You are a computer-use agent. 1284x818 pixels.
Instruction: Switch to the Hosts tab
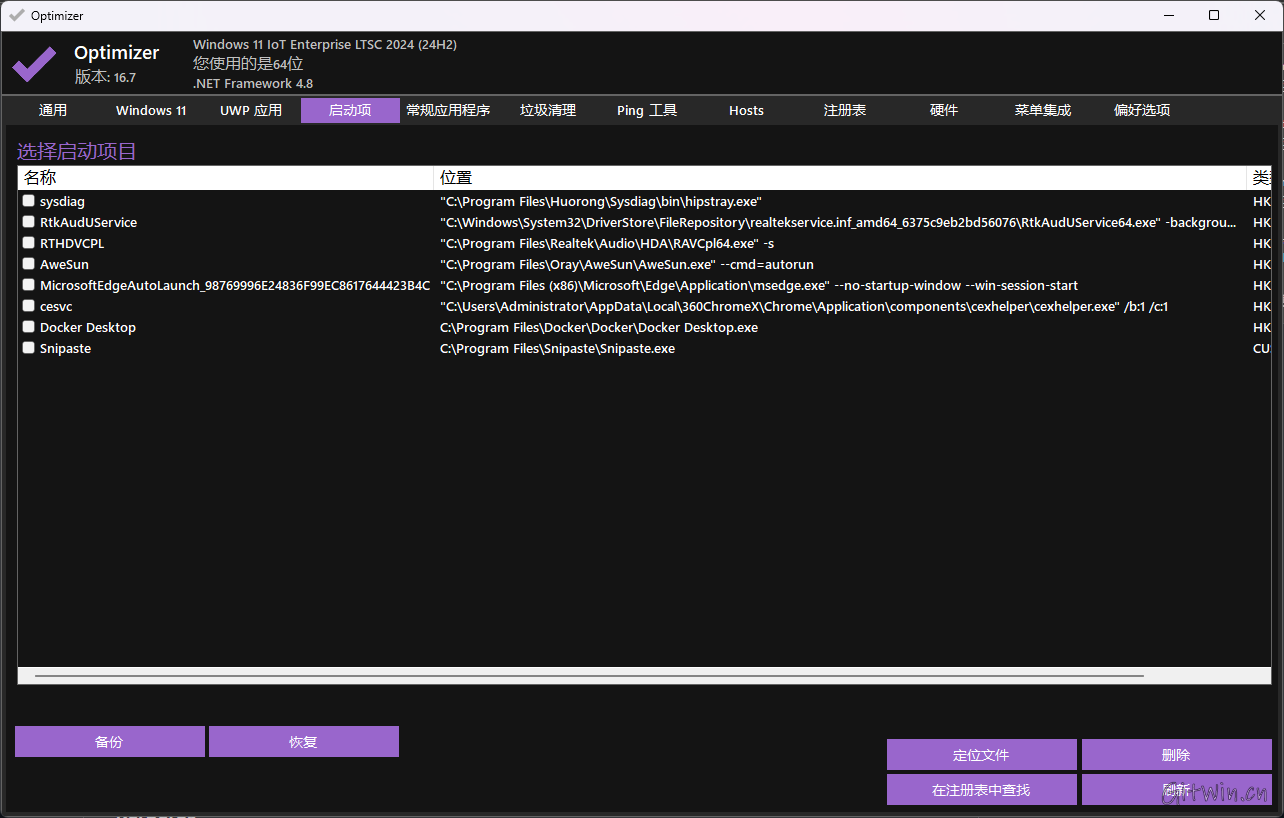(746, 110)
